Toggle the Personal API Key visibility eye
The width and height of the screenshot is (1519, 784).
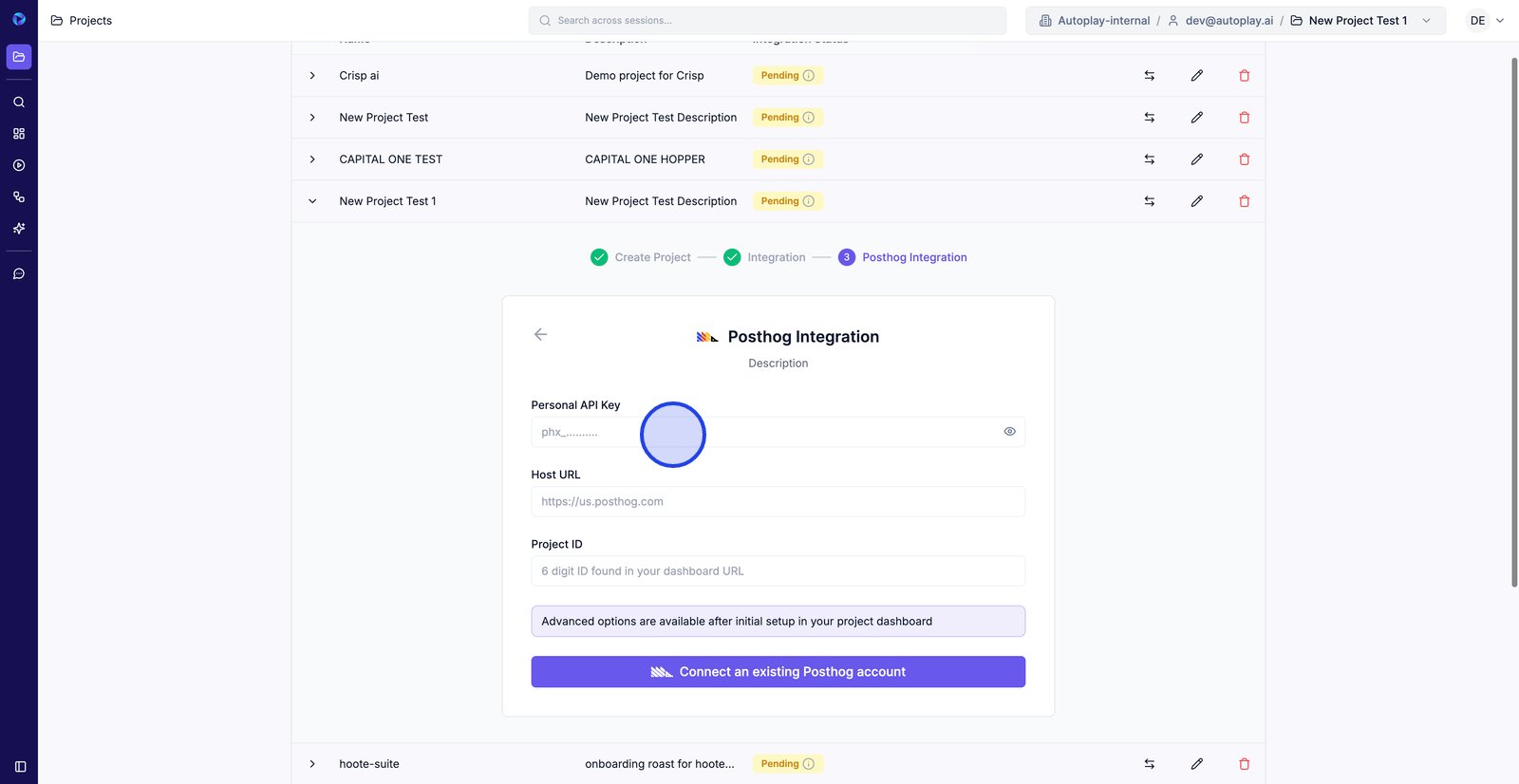[1009, 432]
